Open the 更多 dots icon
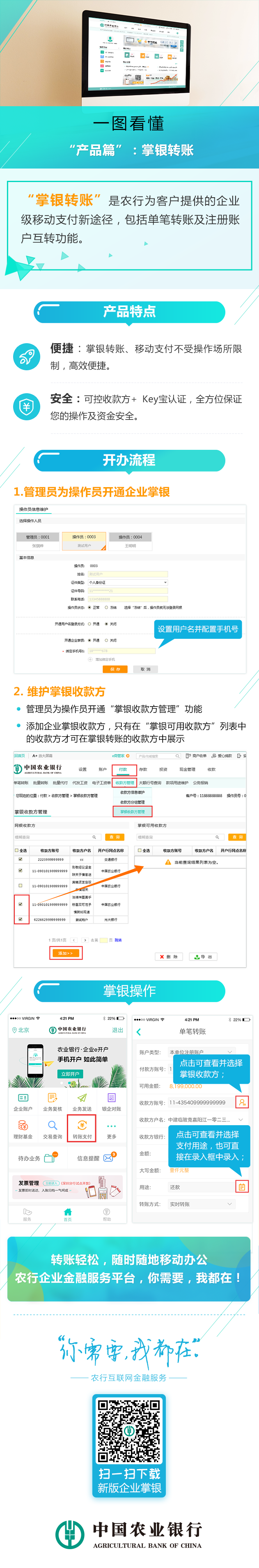This screenshot has width=259, height=1568. click(112, 1126)
